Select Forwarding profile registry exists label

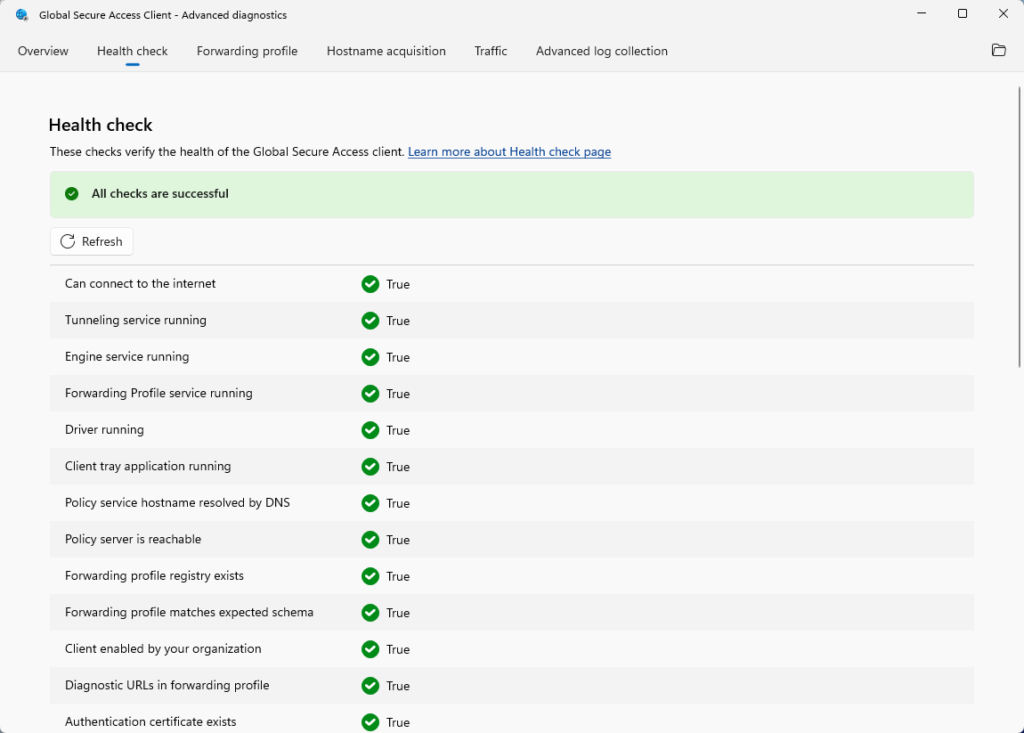(154, 576)
